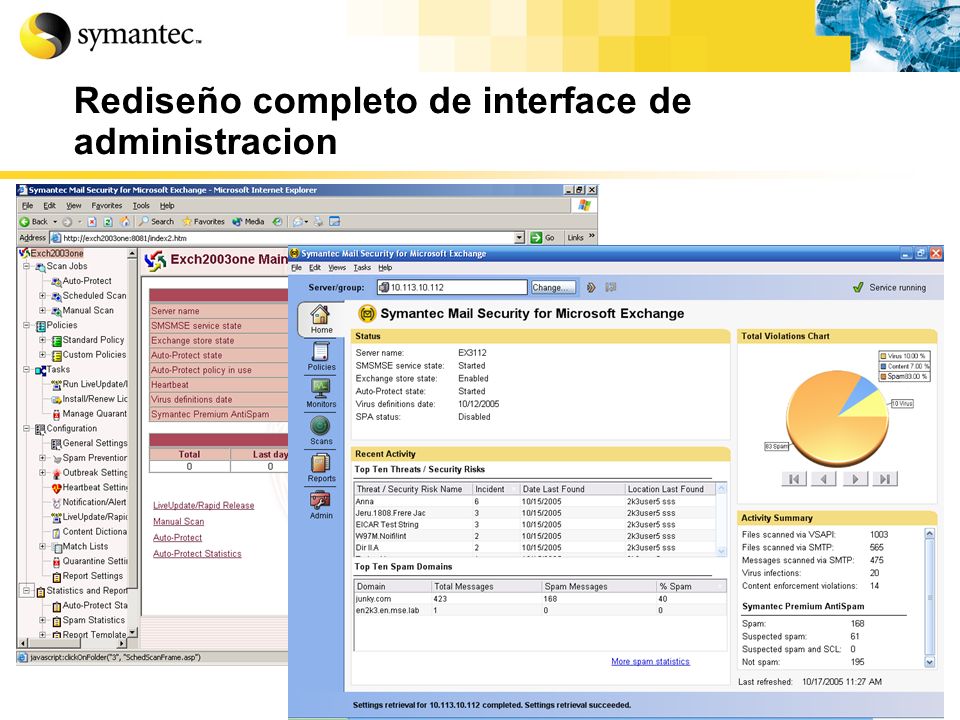Expand the Custom Policies tree node
960x720 pixels.
click(42, 354)
